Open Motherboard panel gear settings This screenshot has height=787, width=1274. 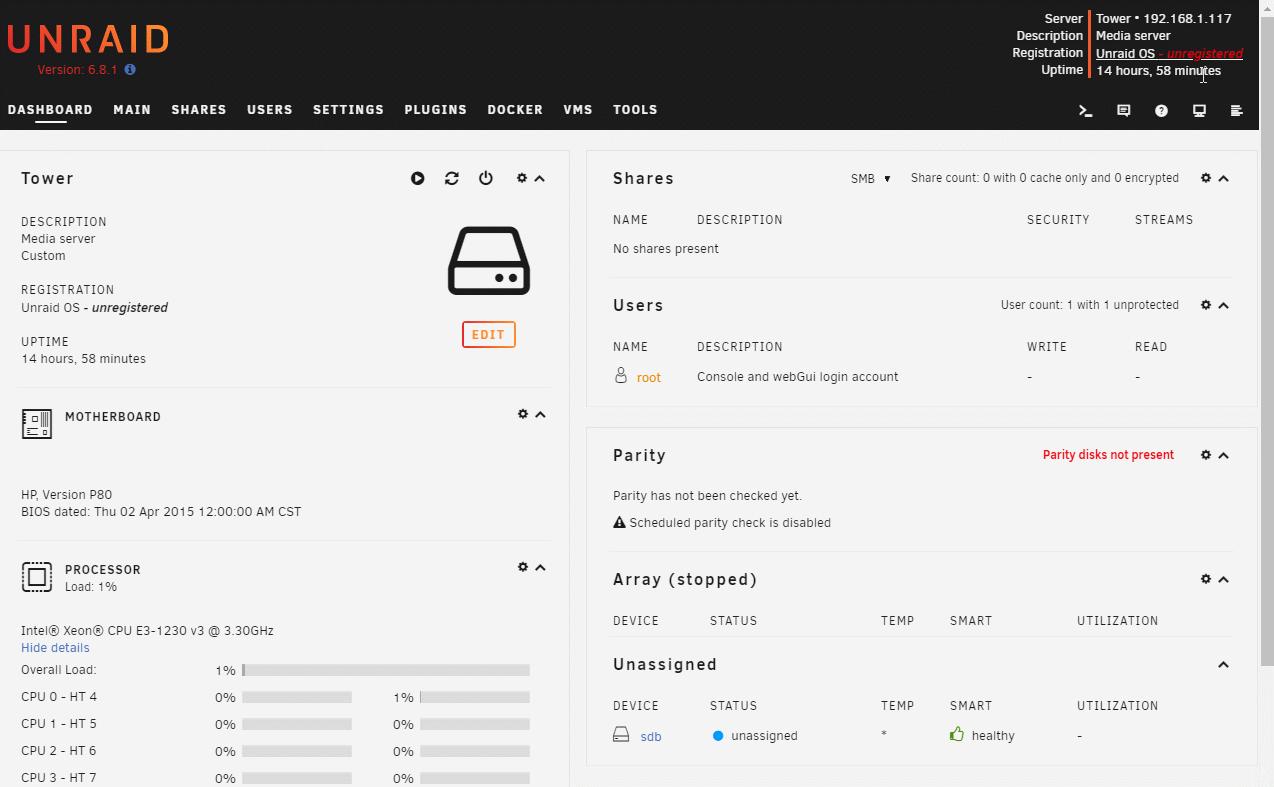click(x=522, y=414)
